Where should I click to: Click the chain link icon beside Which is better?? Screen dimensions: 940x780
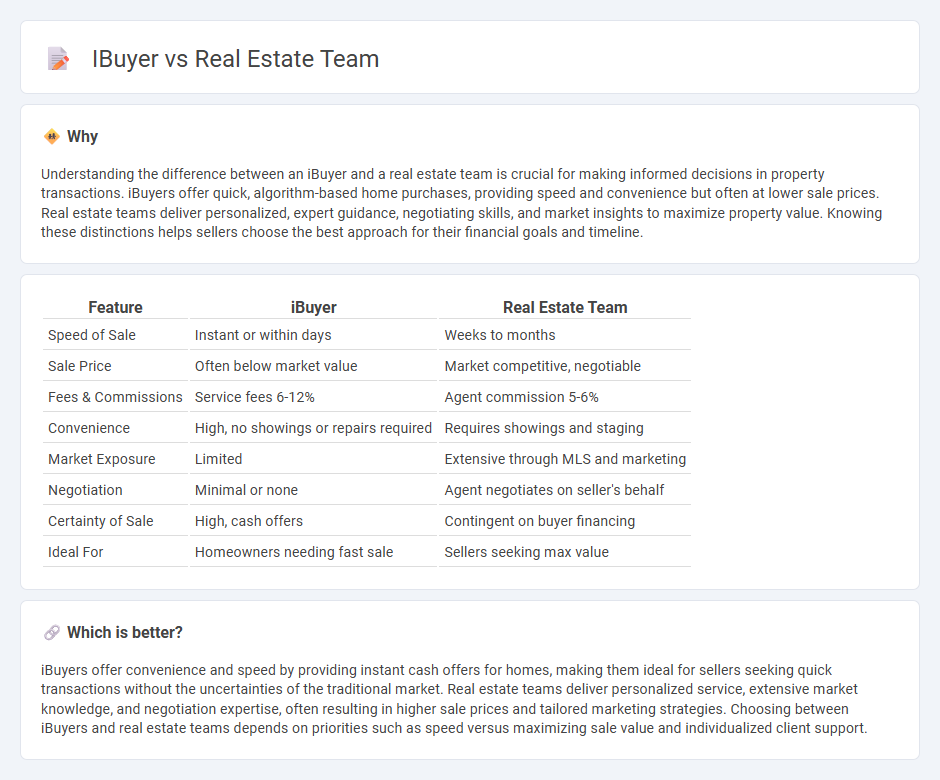pos(52,633)
